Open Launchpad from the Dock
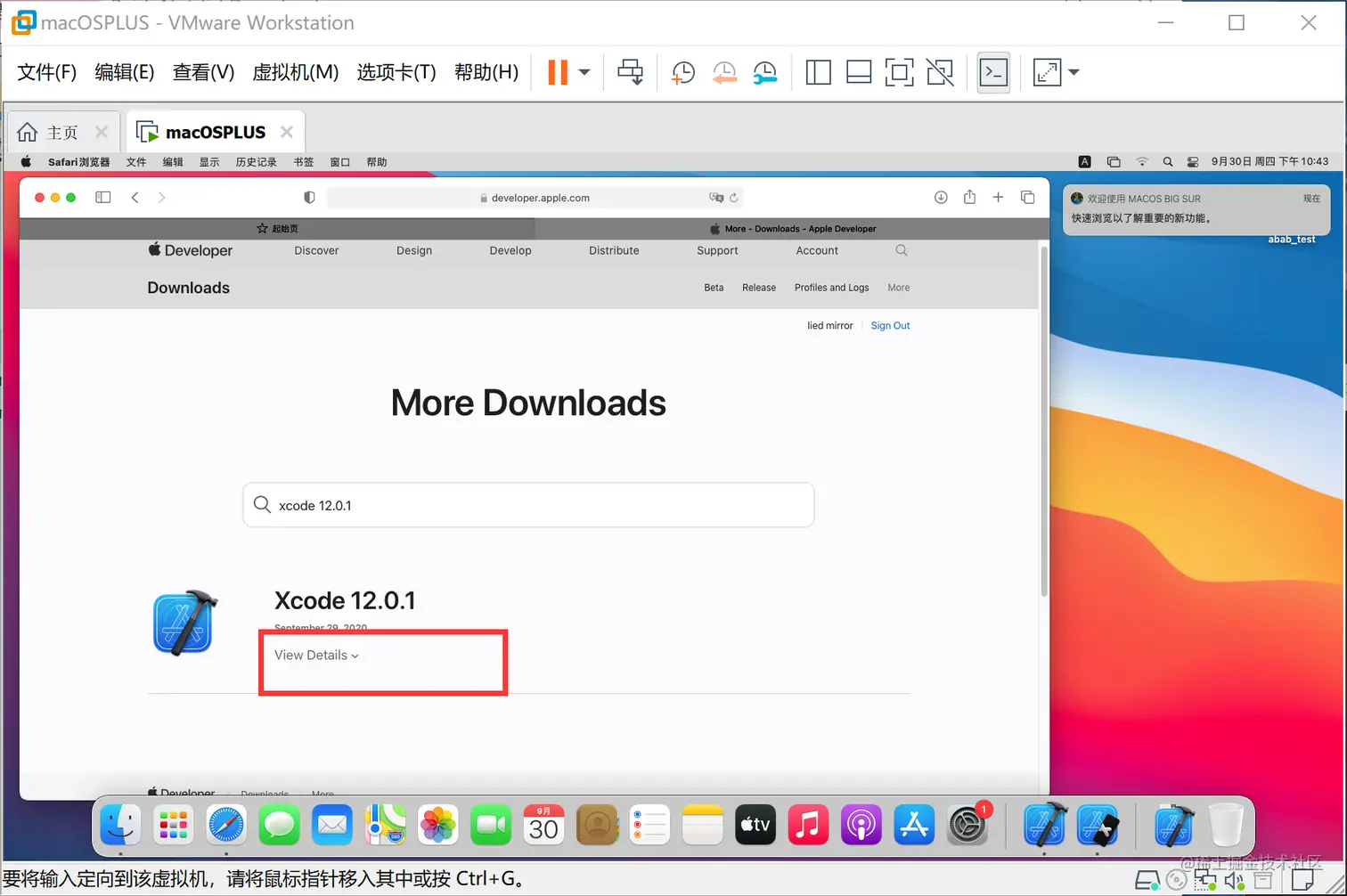The height and width of the screenshot is (896, 1347). pyautogui.click(x=173, y=825)
